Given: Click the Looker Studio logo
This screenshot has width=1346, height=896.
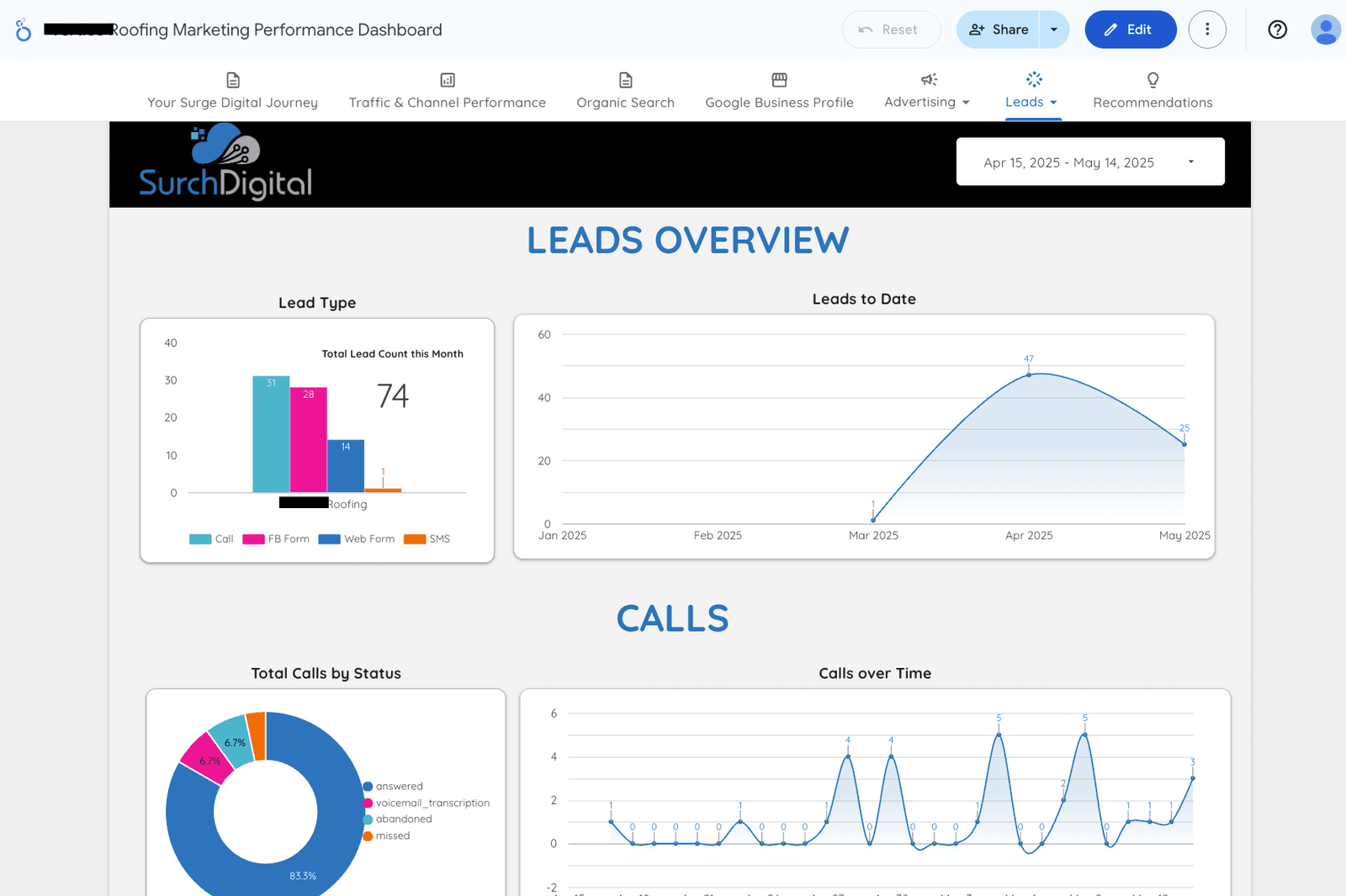Looking at the screenshot, I should click(x=23, y=29).
